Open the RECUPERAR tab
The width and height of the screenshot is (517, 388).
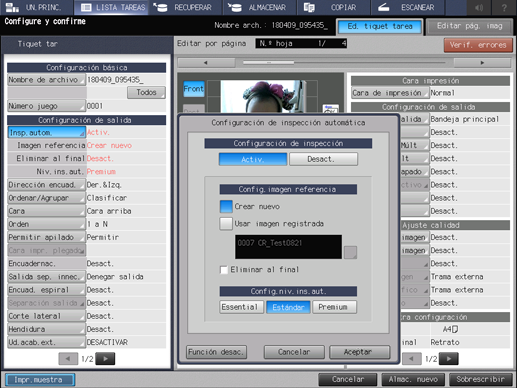185,7
